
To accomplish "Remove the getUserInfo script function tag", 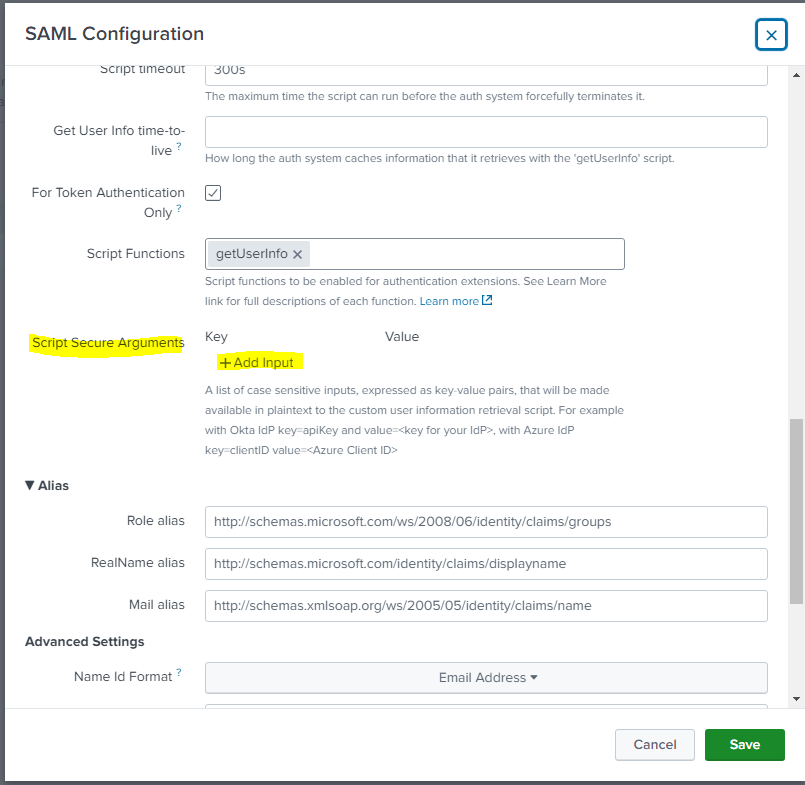I will tap(297, 254).
